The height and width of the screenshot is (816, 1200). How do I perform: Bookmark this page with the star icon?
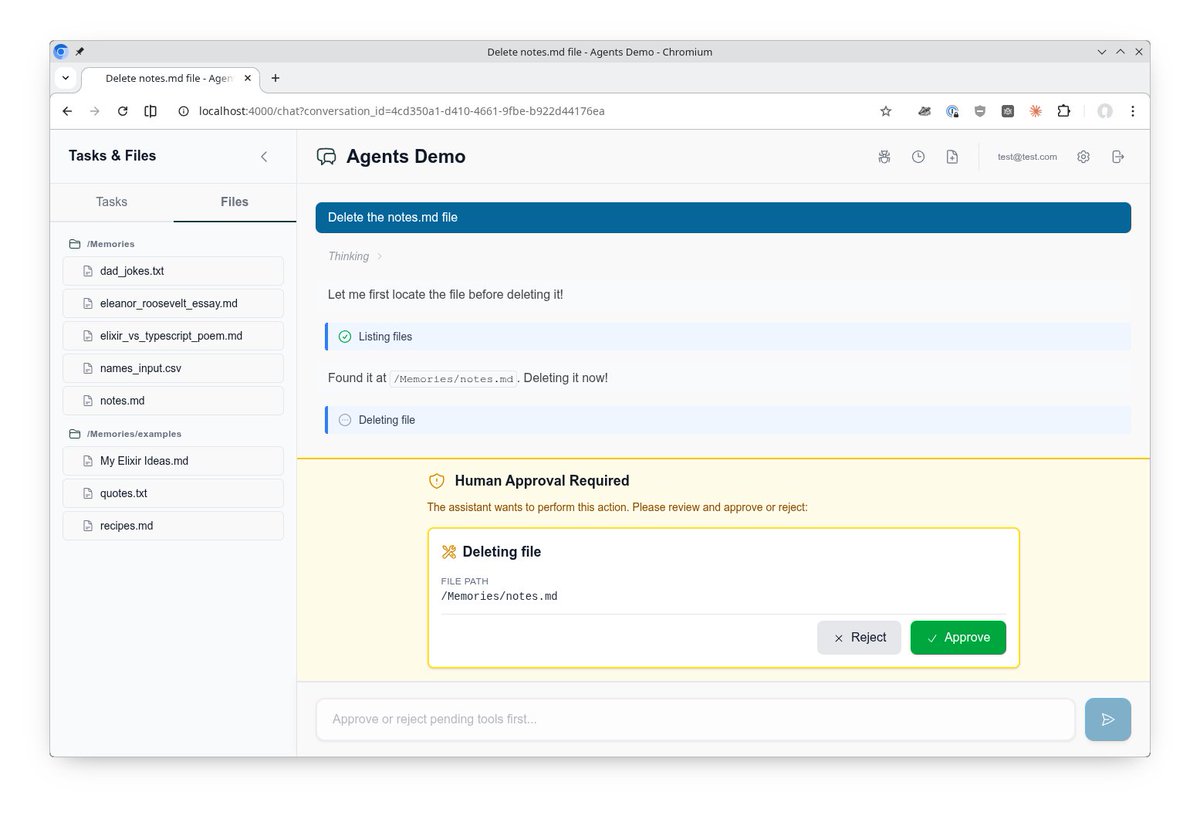click(886, 111)
